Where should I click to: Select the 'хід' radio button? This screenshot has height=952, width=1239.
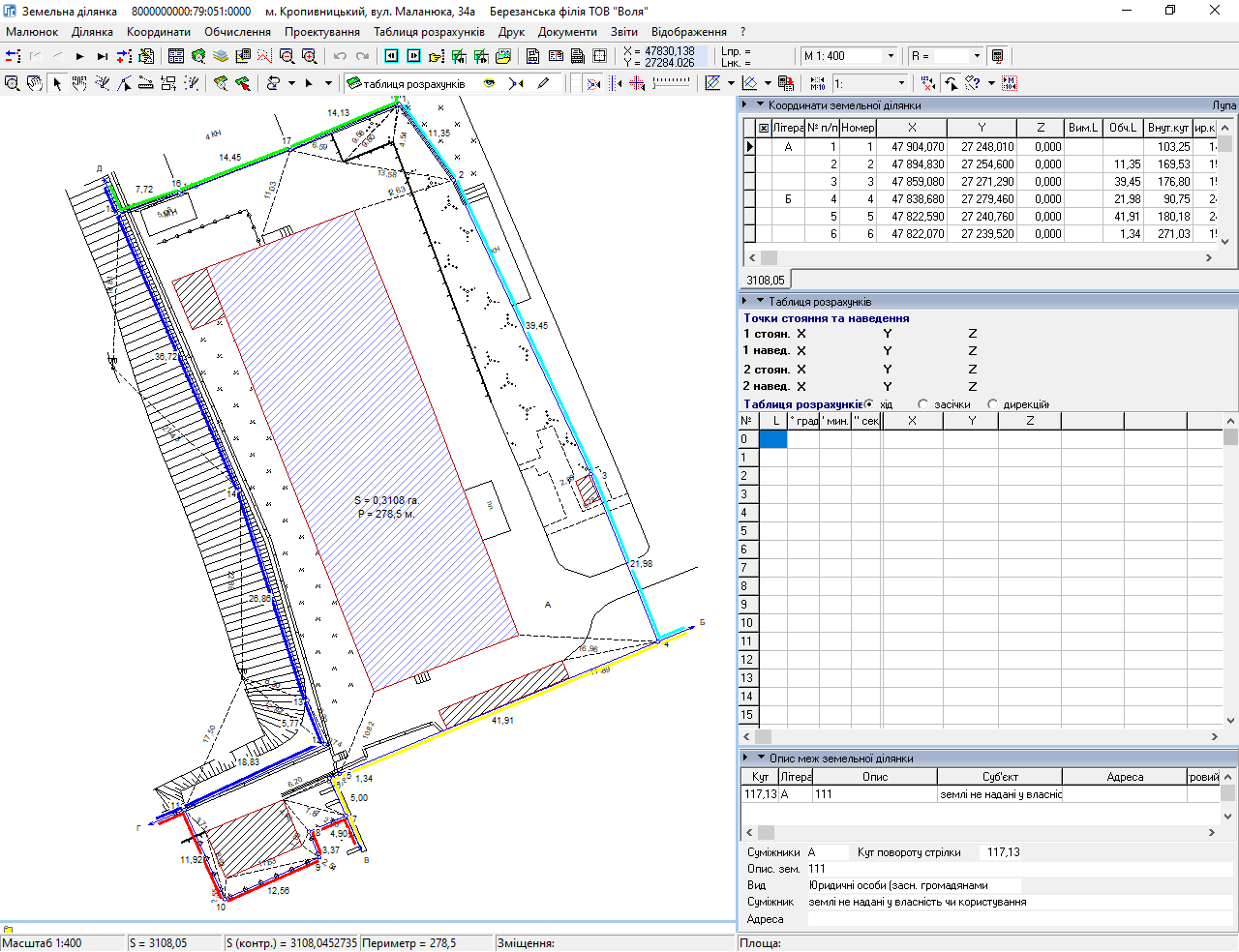coord(869,404)
